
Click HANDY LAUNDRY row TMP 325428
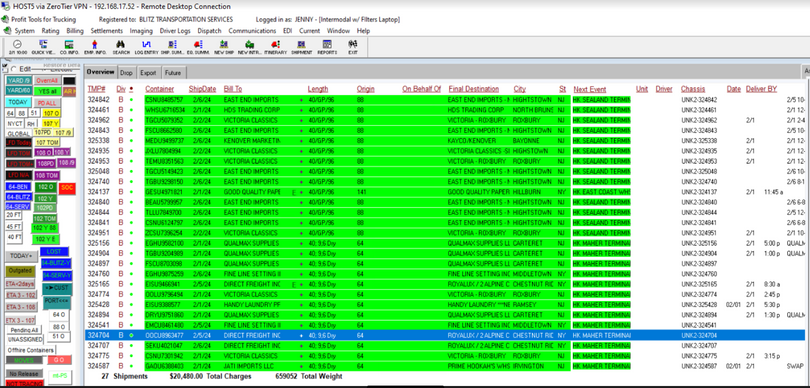(x=446, y=304)
